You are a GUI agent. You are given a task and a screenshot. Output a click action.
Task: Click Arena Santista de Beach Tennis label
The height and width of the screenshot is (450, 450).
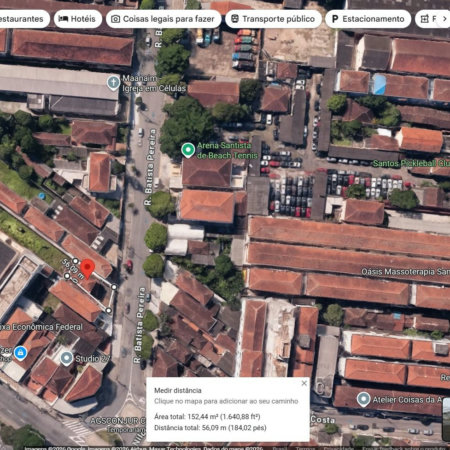click(227, 150)
